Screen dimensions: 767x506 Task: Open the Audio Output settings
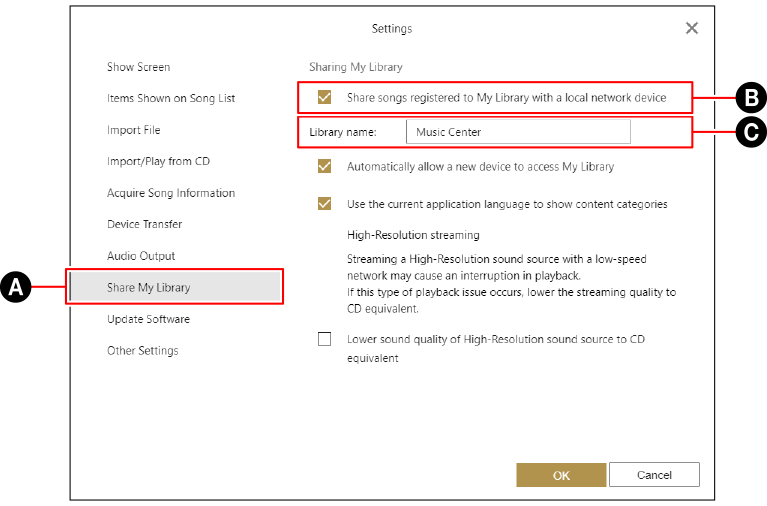pyautogui.click(x=141, y=256)
